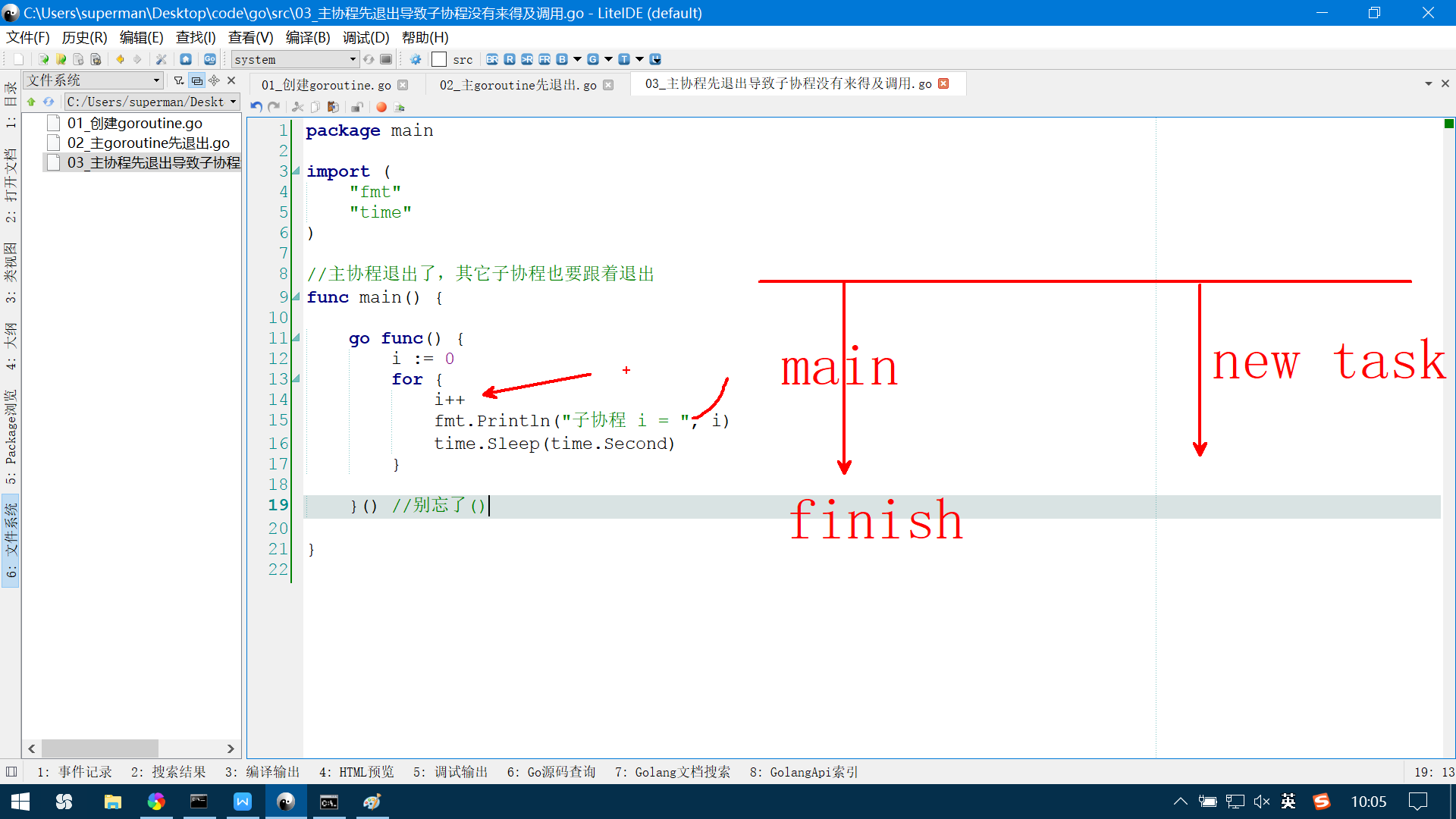Screen dimensions: 1456x819
Task: Click the undo arrow in editor toolbar
Action: pyautogui.click(x=256, y=107)
